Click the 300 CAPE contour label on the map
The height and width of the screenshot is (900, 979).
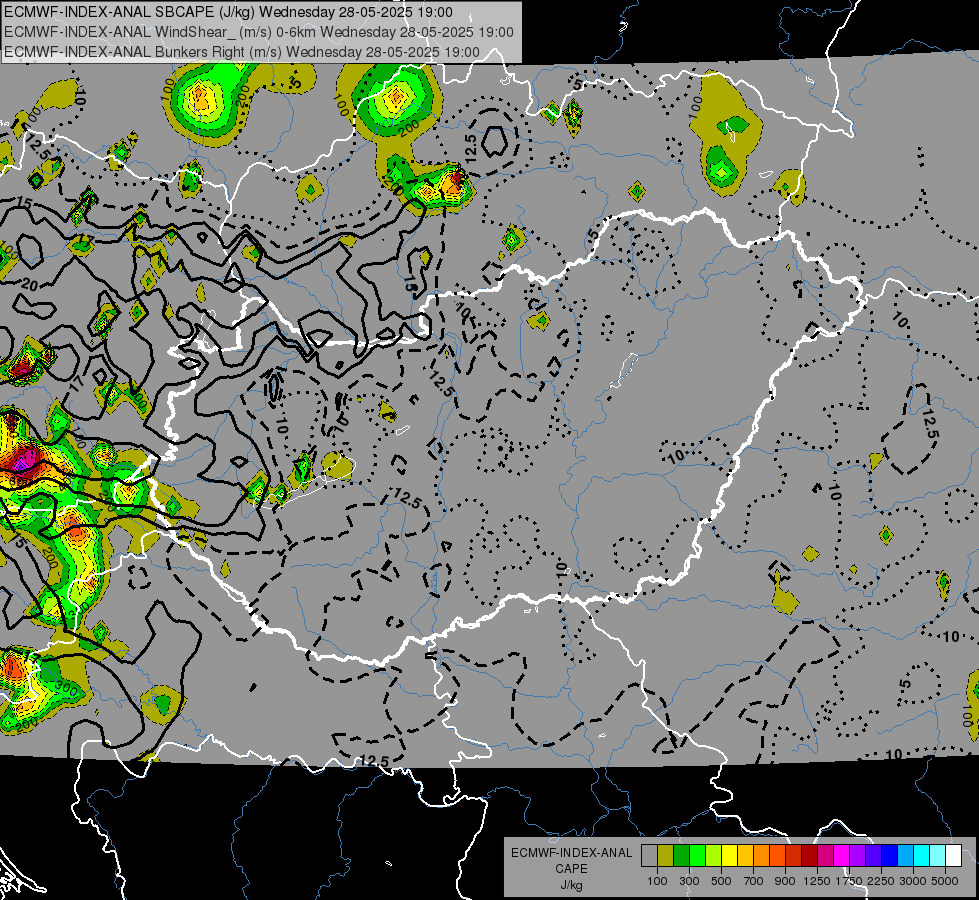tap(67, 690)
